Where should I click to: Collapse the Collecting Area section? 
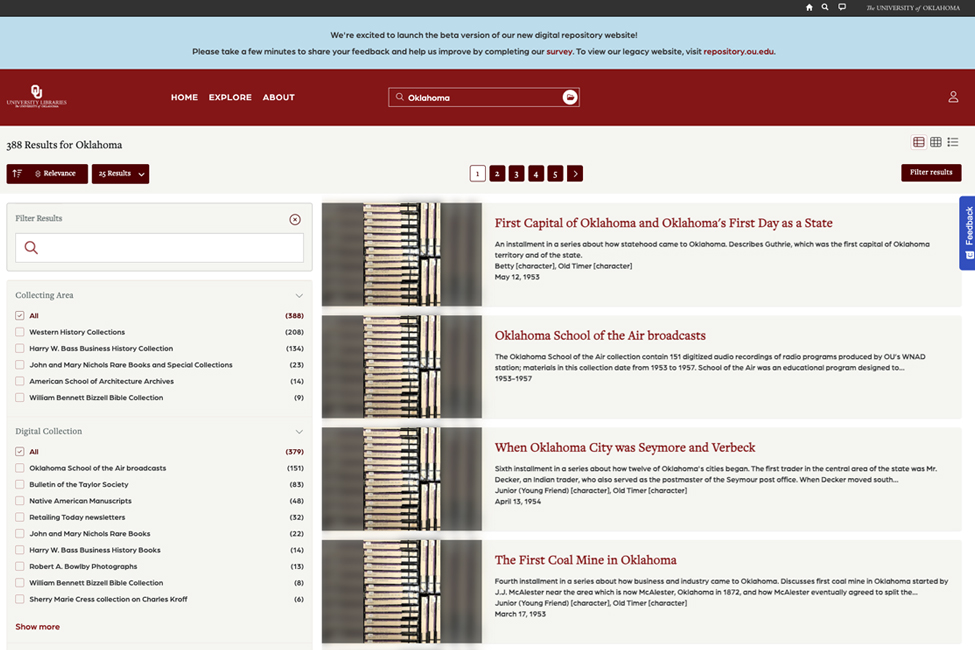299,295
